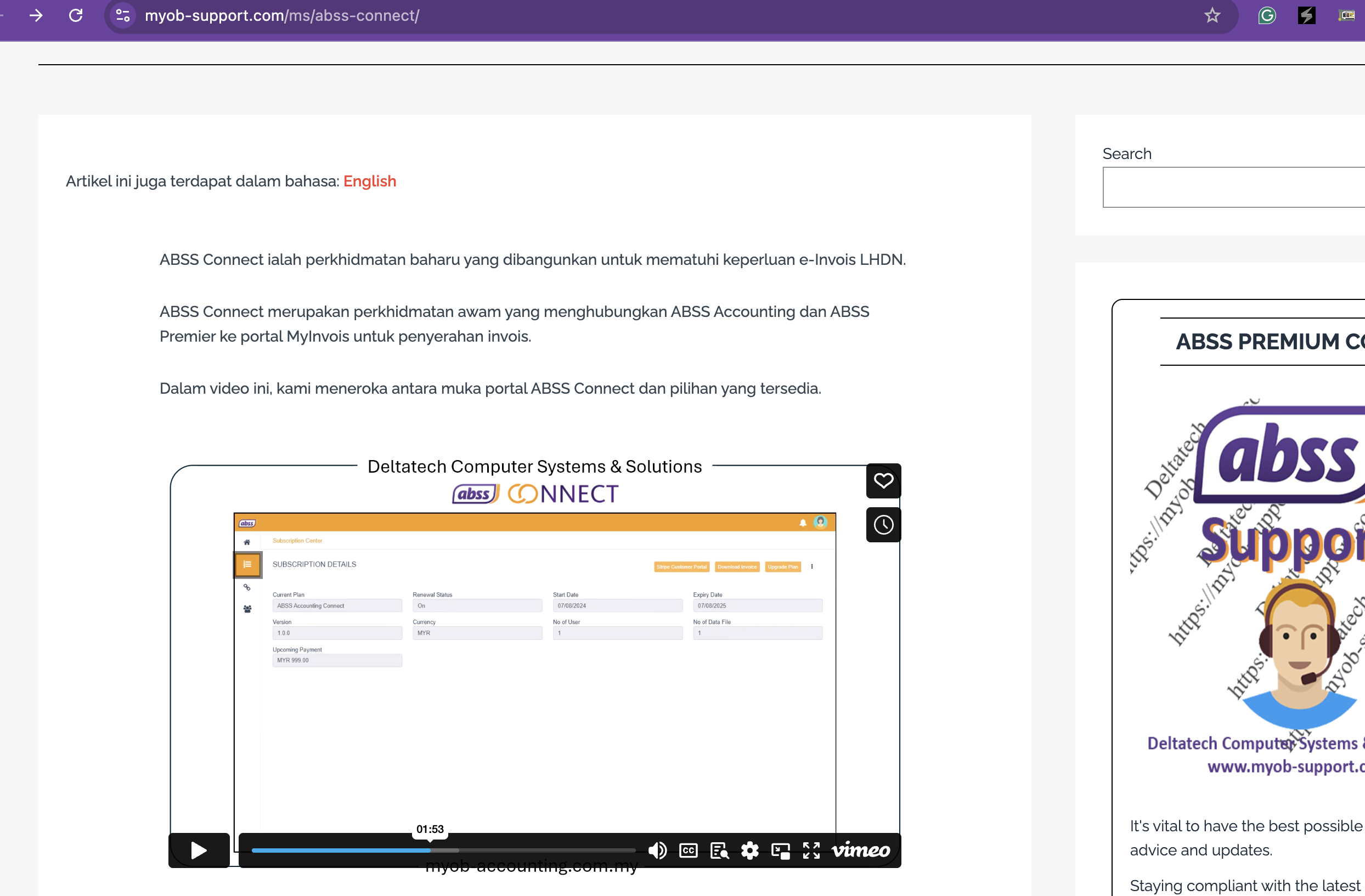Play the ABSS Connect video
Viewport: 1365px width, 896px height.
pyautogui.click(x=199, y=850)
